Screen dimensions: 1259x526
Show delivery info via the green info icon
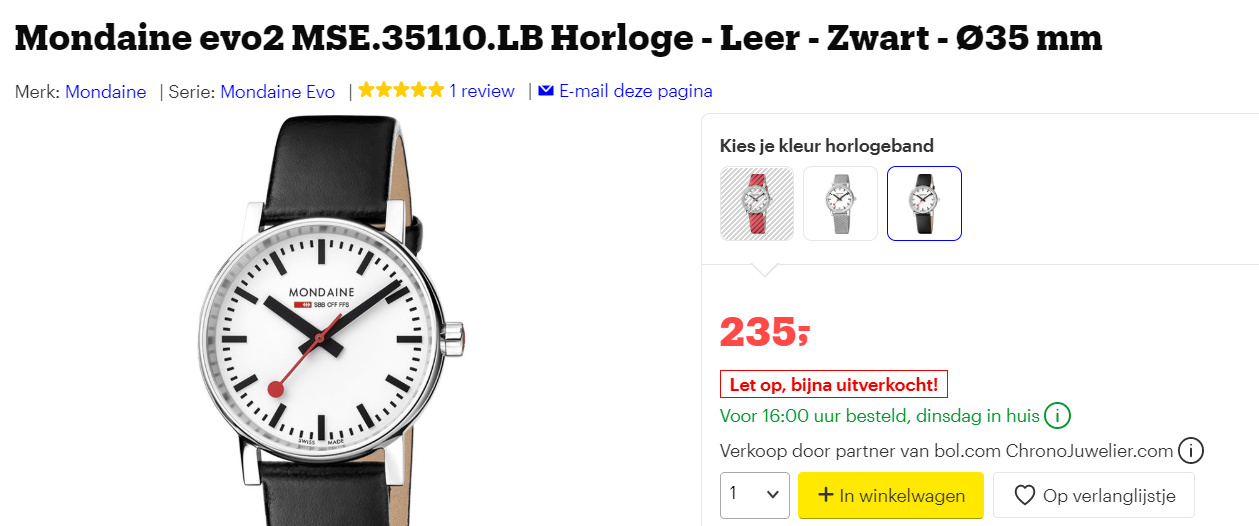click(1056, 416)
